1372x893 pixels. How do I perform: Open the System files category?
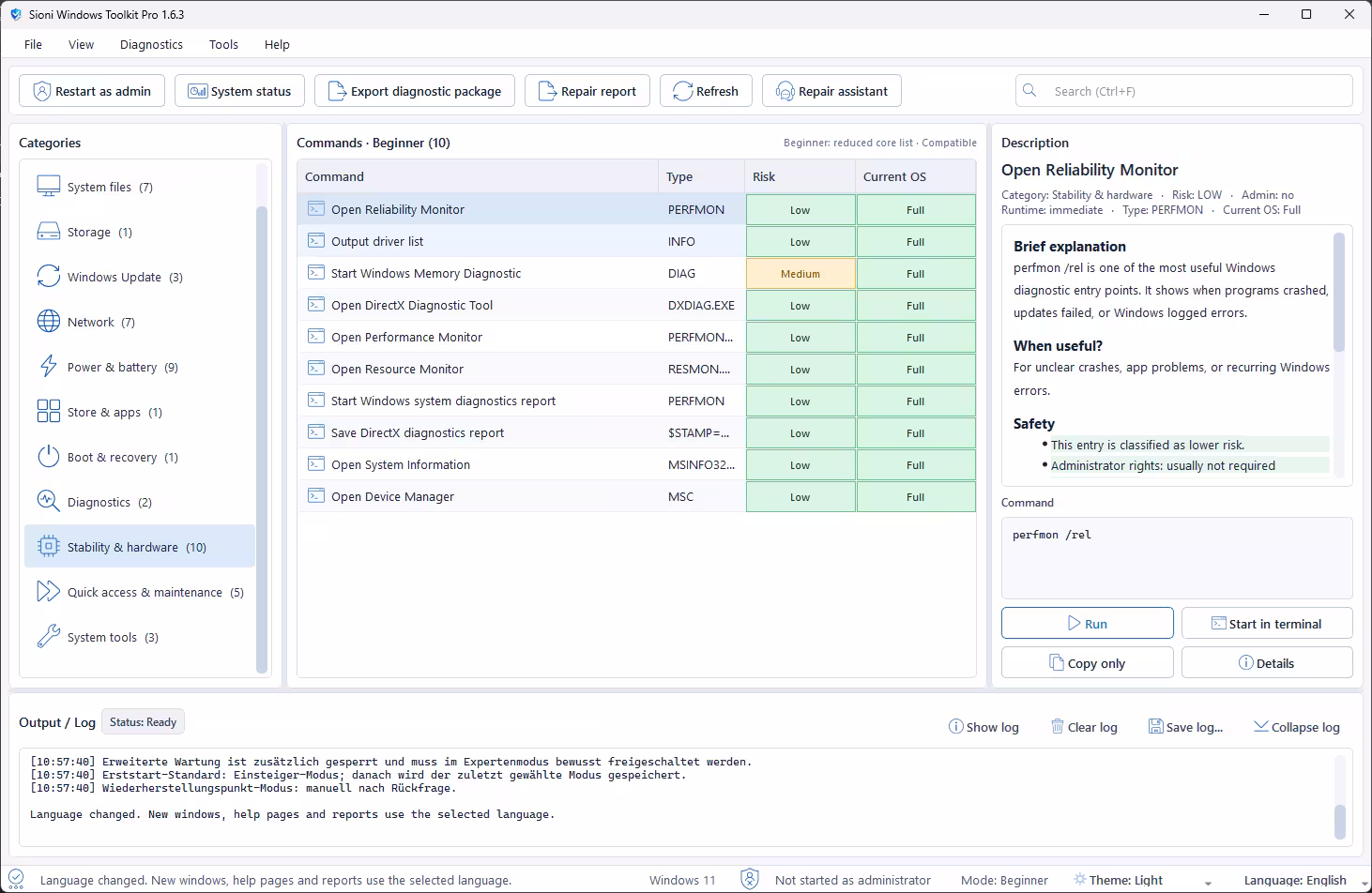140,187
